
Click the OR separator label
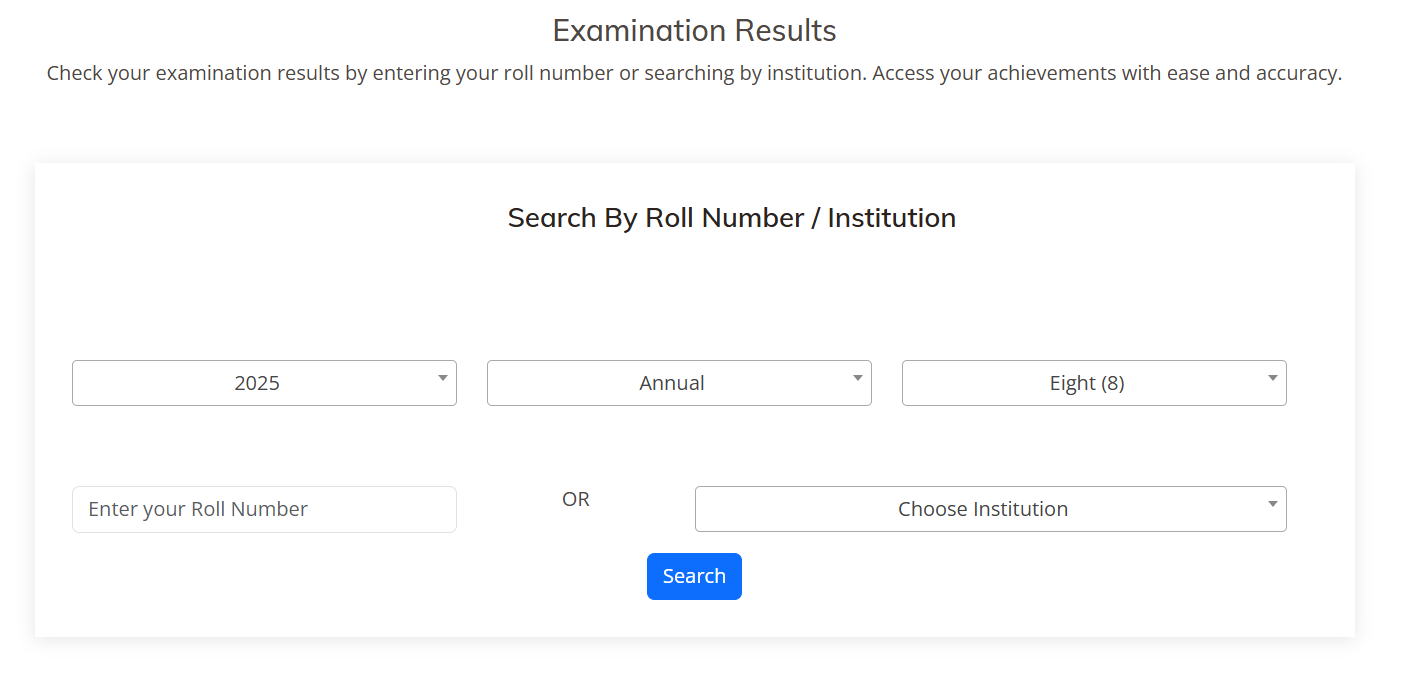(x=576, y=499)
